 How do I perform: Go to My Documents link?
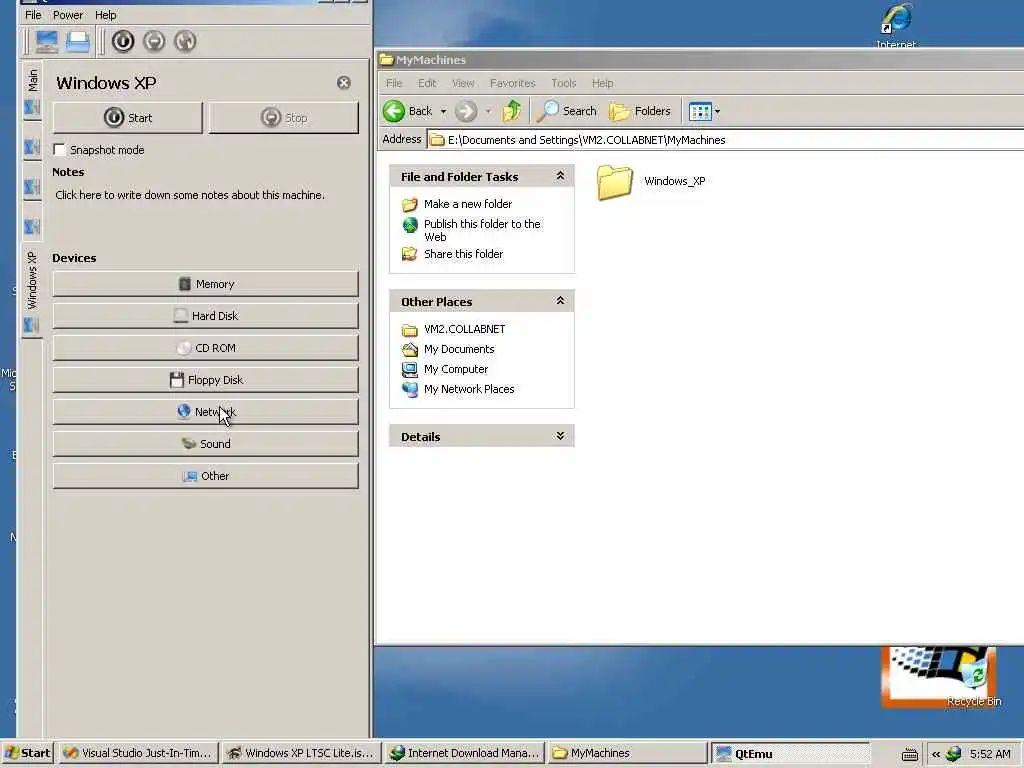(459, 349)
